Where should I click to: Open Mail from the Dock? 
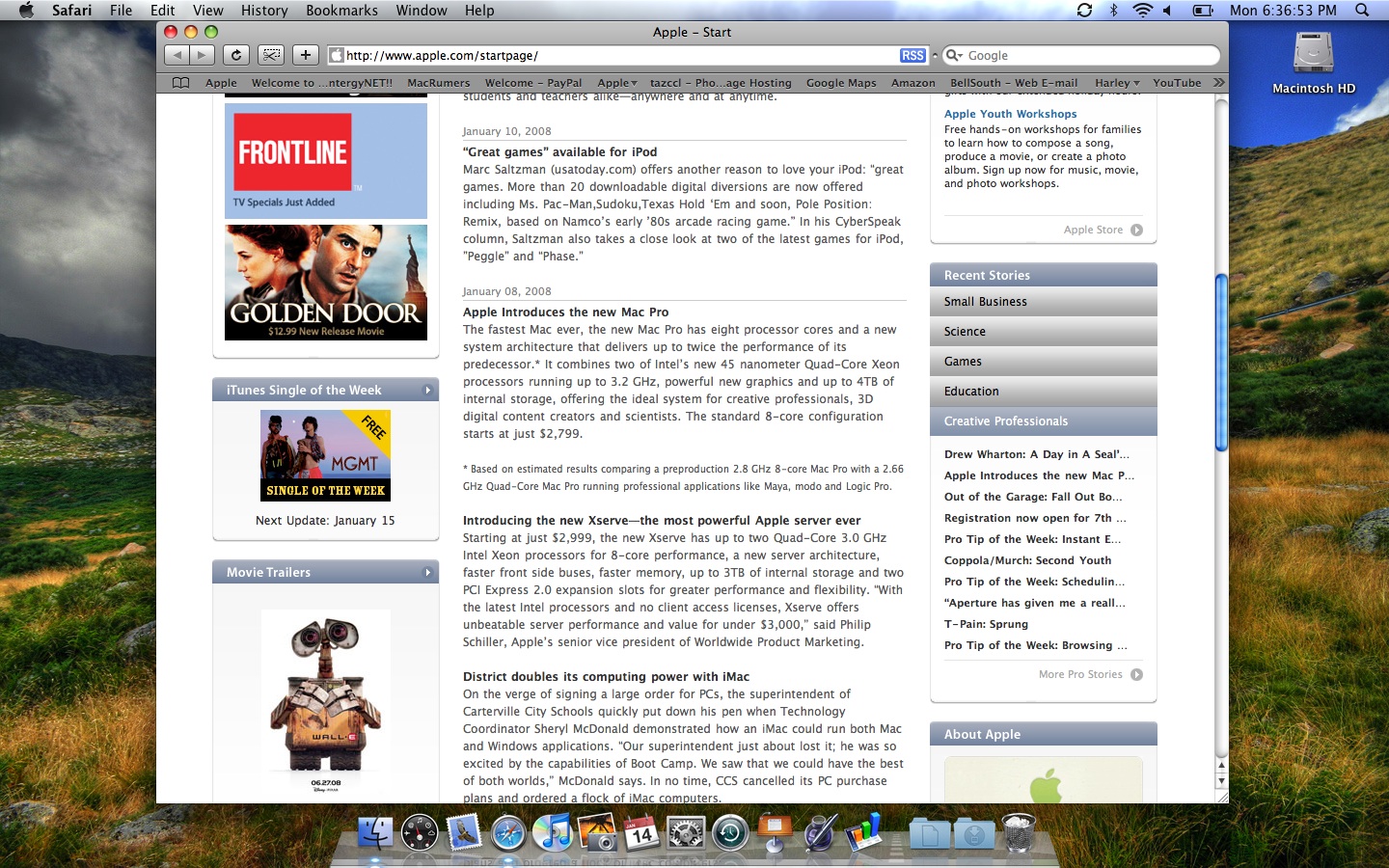click(x=464, y=831)
